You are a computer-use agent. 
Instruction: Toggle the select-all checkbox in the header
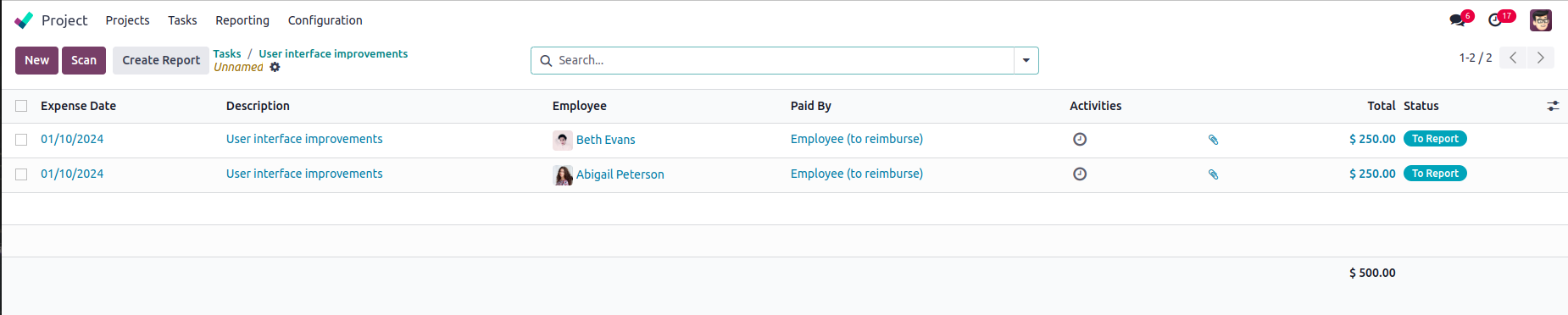[21, 106]
